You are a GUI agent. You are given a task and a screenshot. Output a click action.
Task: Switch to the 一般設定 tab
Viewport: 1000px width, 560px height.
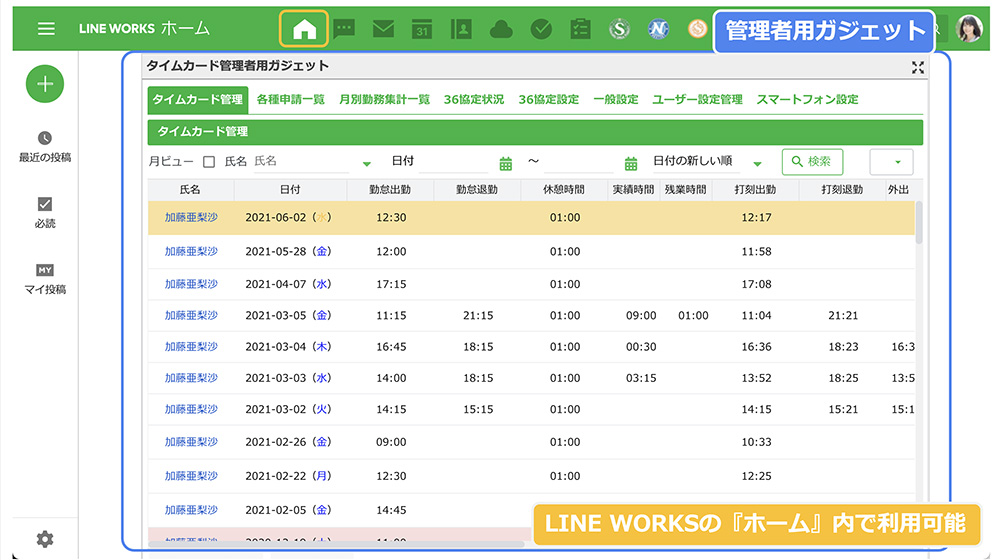click(615, 99)
